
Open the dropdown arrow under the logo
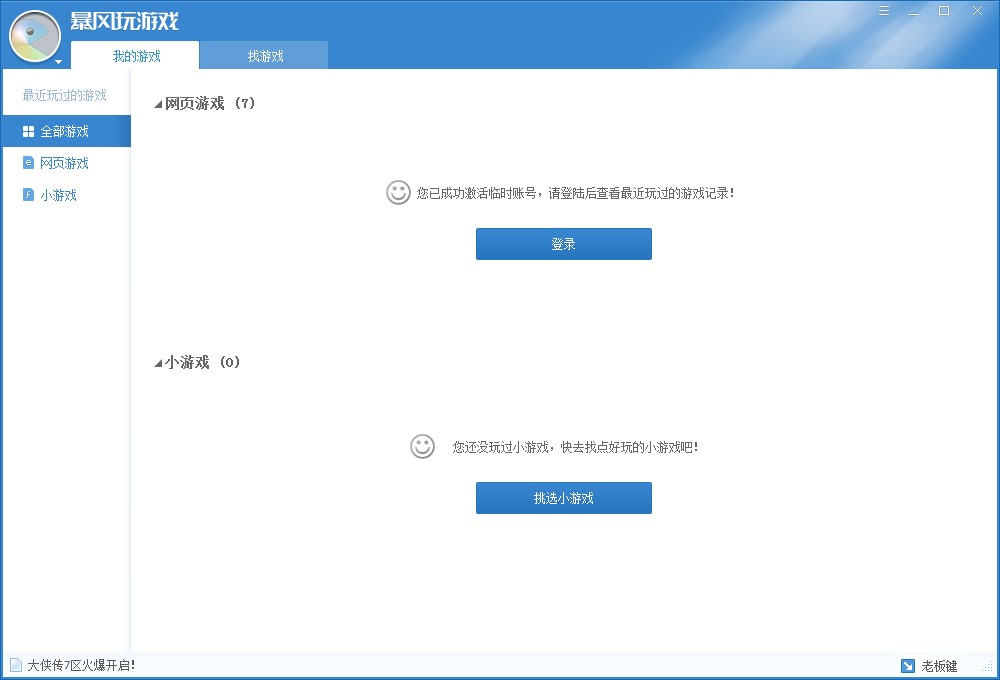[58, 62]
